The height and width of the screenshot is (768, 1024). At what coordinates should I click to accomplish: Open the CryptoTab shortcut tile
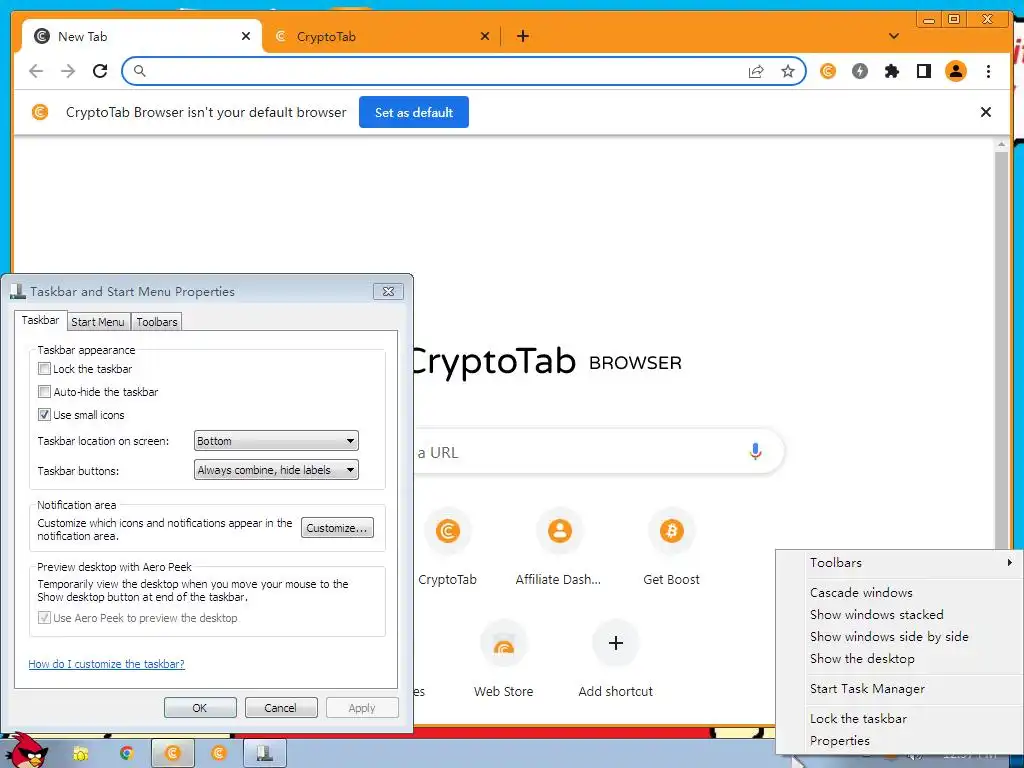click(x=447, y=547)
